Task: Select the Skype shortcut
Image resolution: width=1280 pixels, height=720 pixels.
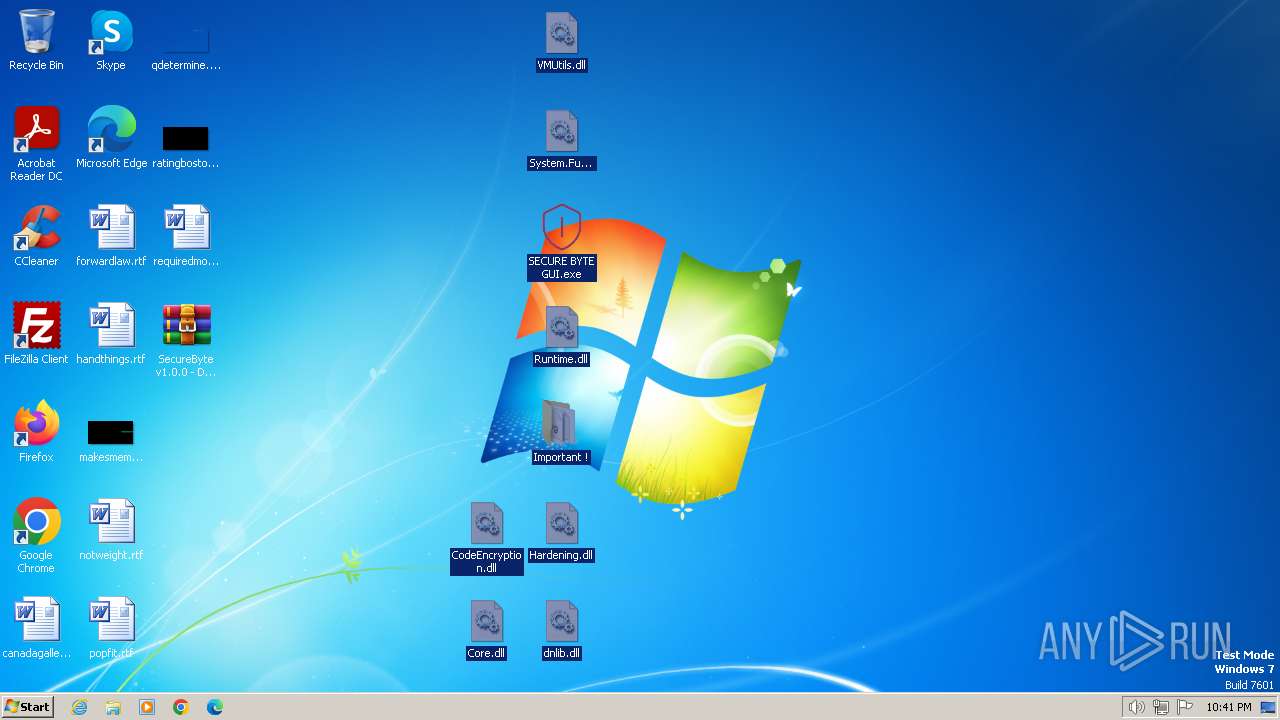Action: click(x=111, y=41)
